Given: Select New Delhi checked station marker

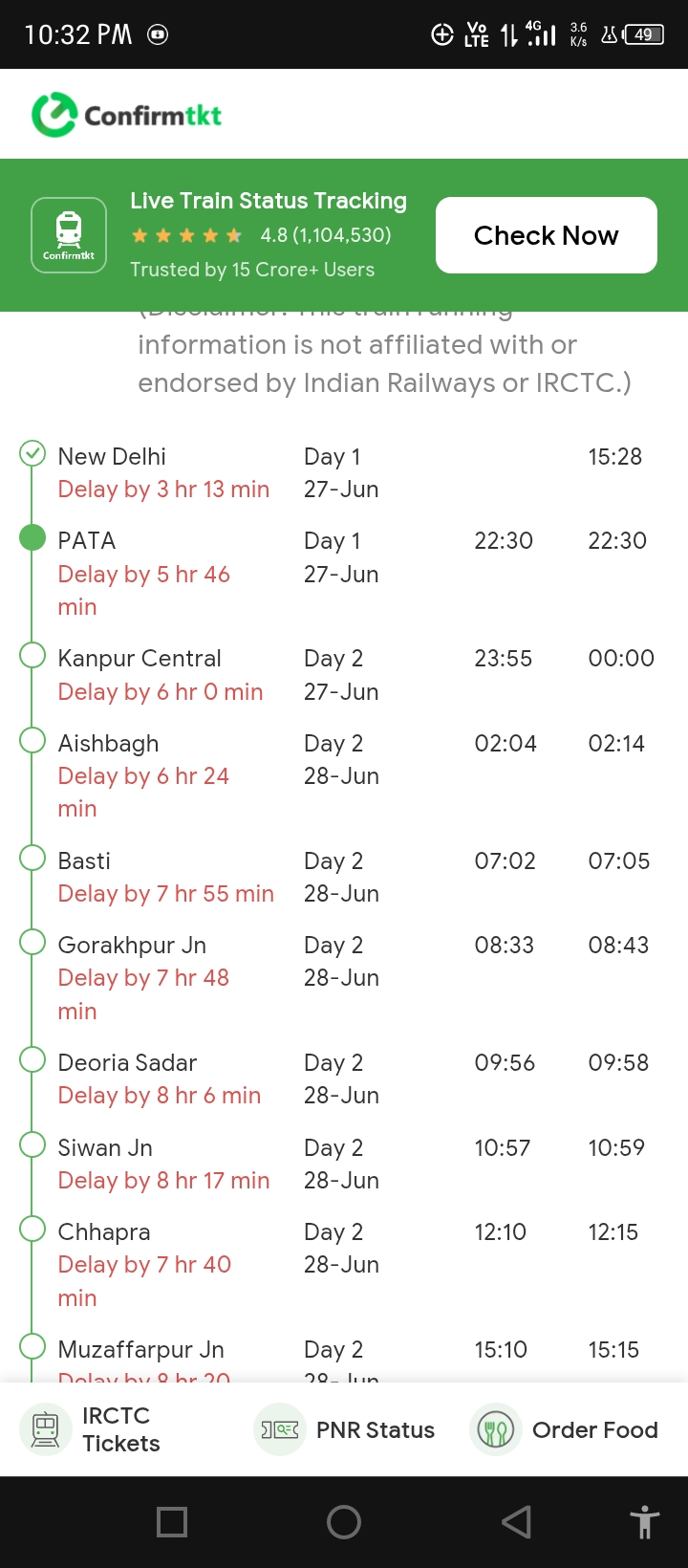Looking at the screenshot, I should (x=32, y=453).
